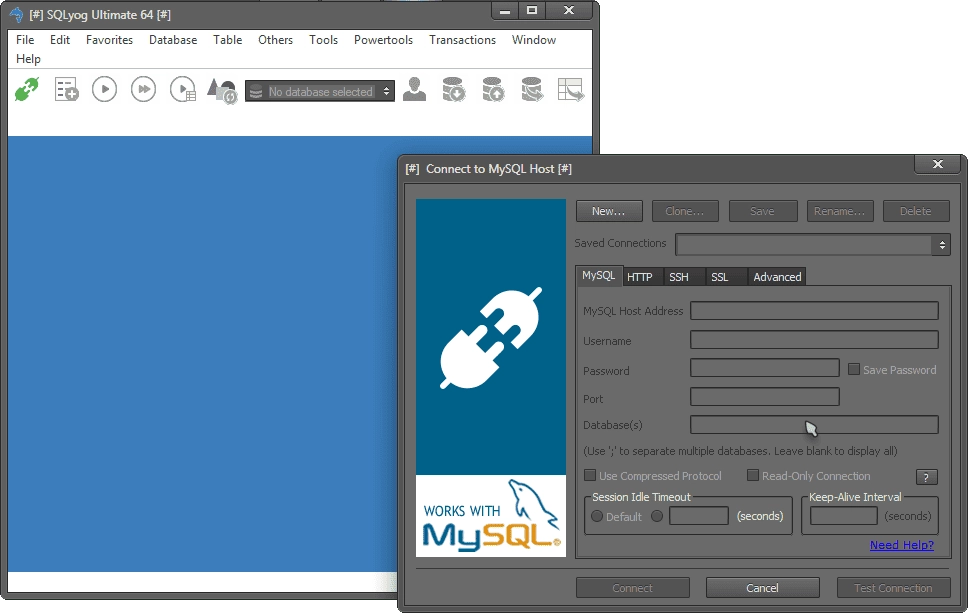The width and height of the screenshot is (968, 613).
Task: Open the Database menu
Action: (x=173, y=40)
